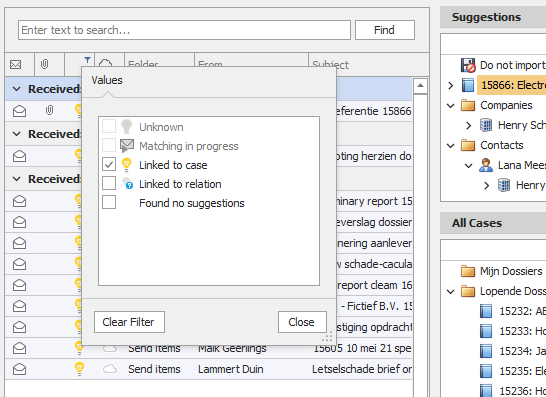Click the 'Send items' folder cell of Lammert Duin
Image resolution: width=546 pixels, height=397 pixels.
154,369
